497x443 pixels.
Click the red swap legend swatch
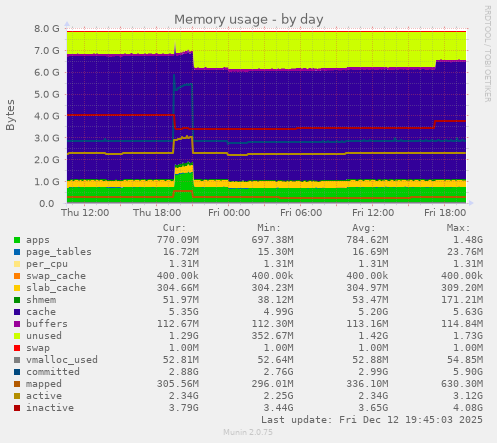tap(17, 348)
